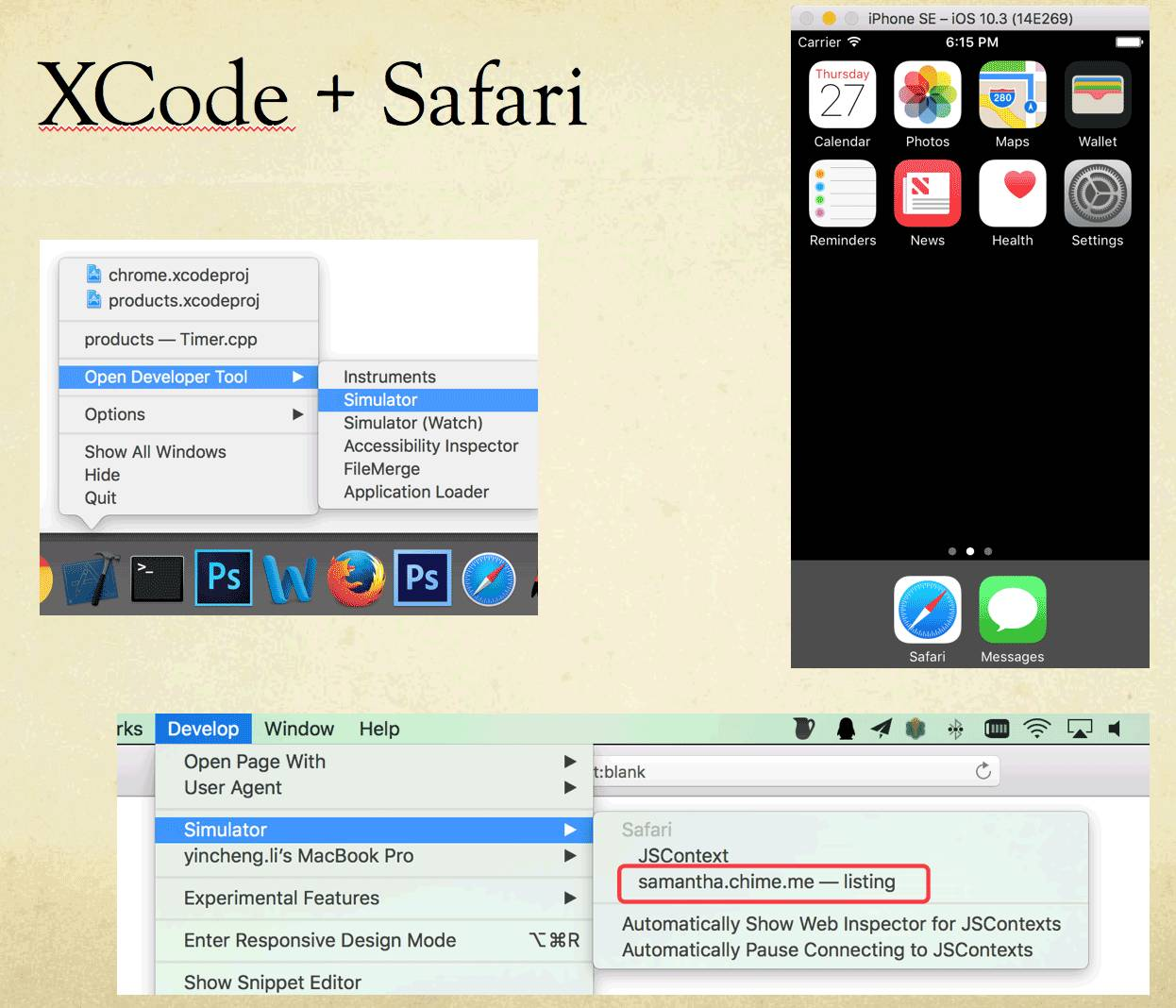Open Terminal from the Dock
The height and width of the screenshot is (1008, 1176).
click(x=157, y=578)
